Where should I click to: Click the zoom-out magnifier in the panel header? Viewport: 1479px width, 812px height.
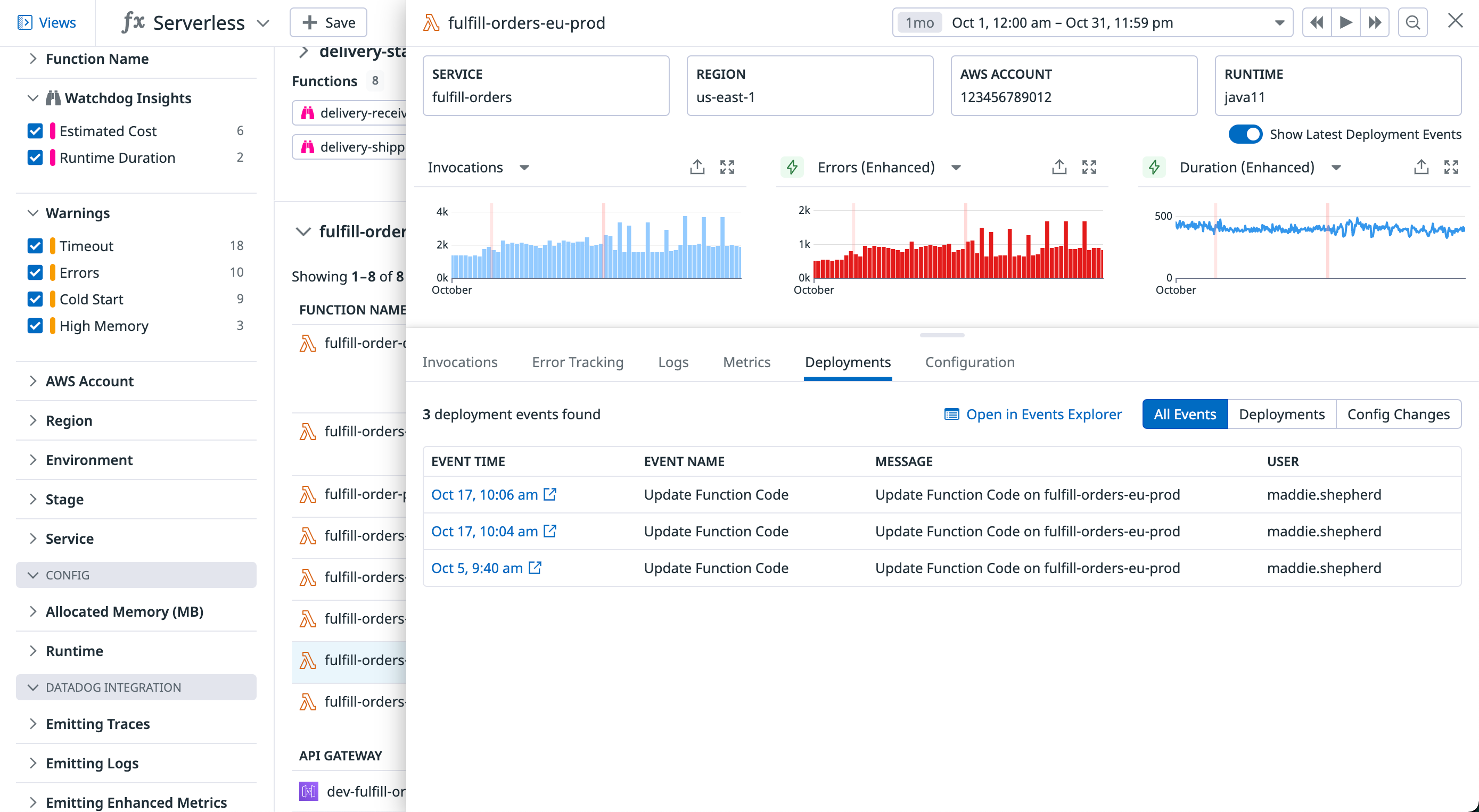1412,22
